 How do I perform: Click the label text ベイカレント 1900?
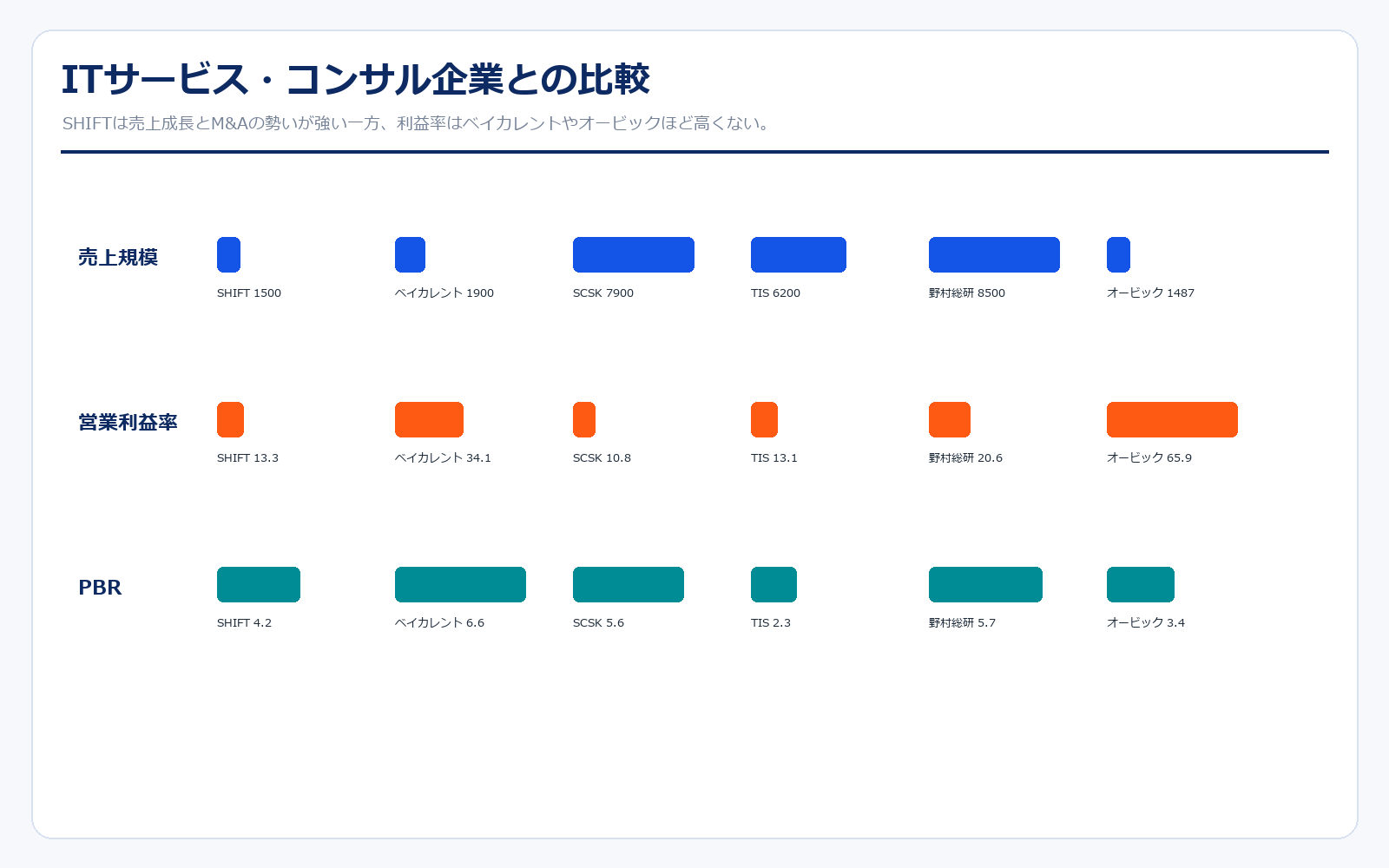[444, 293]
